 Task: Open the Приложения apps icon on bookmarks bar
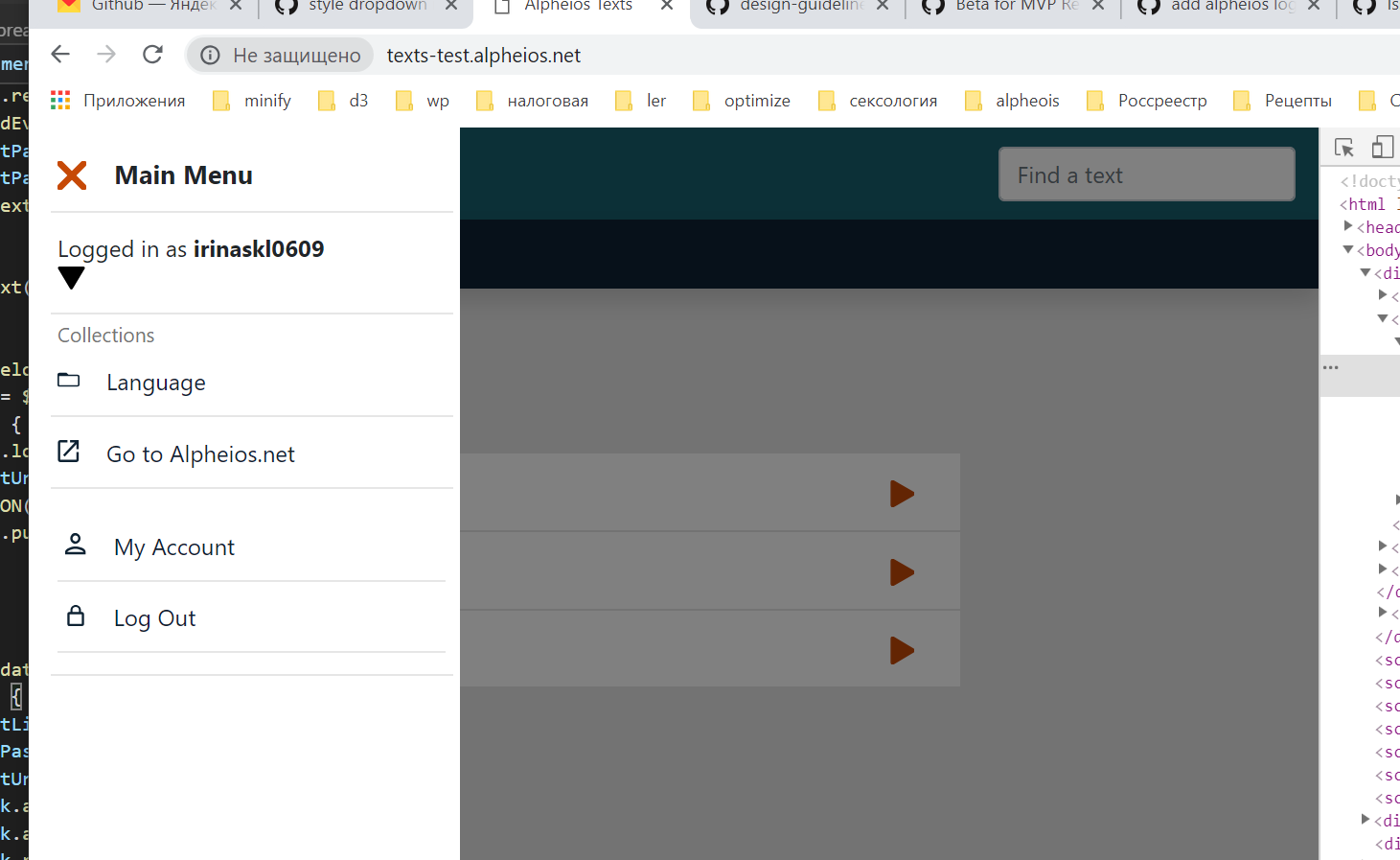59,100
